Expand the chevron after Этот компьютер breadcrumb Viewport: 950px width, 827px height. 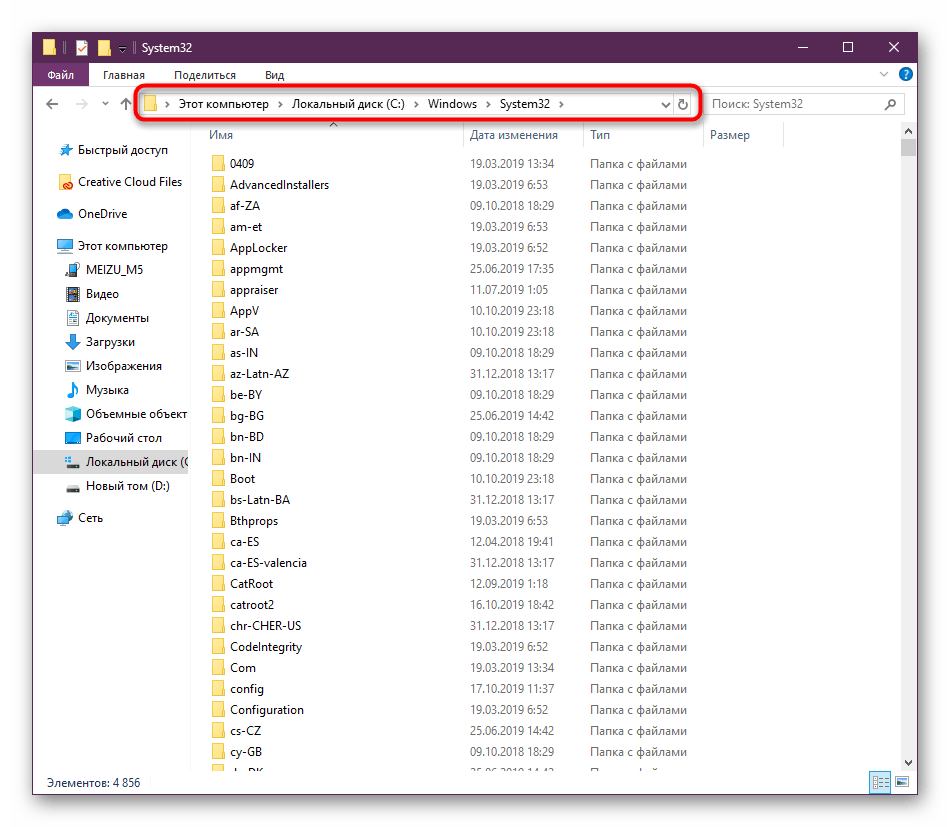pos(281,104)
